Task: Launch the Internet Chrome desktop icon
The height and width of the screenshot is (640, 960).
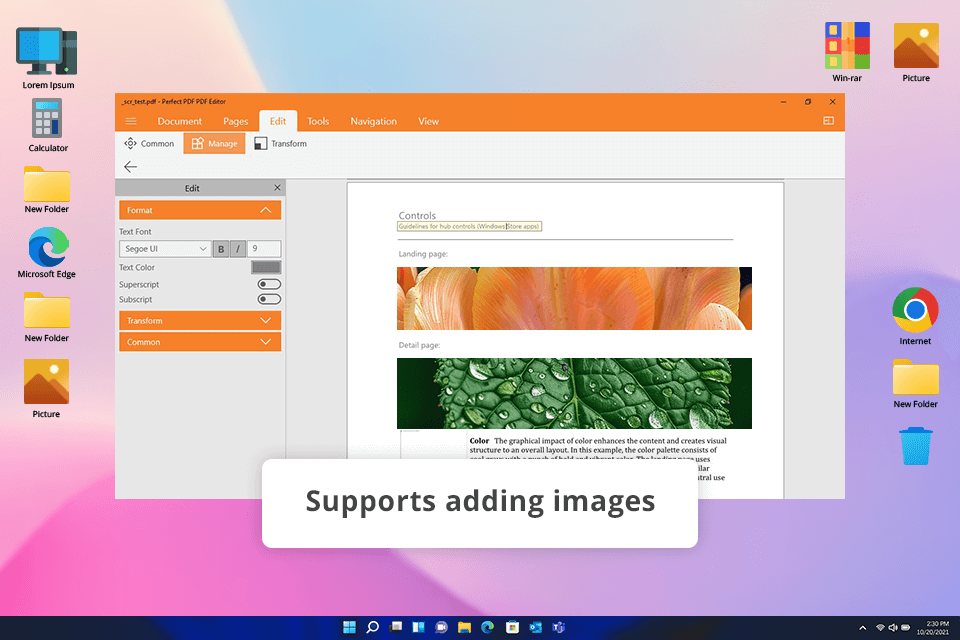Action: pyautogui.click(x=915, y=316)
